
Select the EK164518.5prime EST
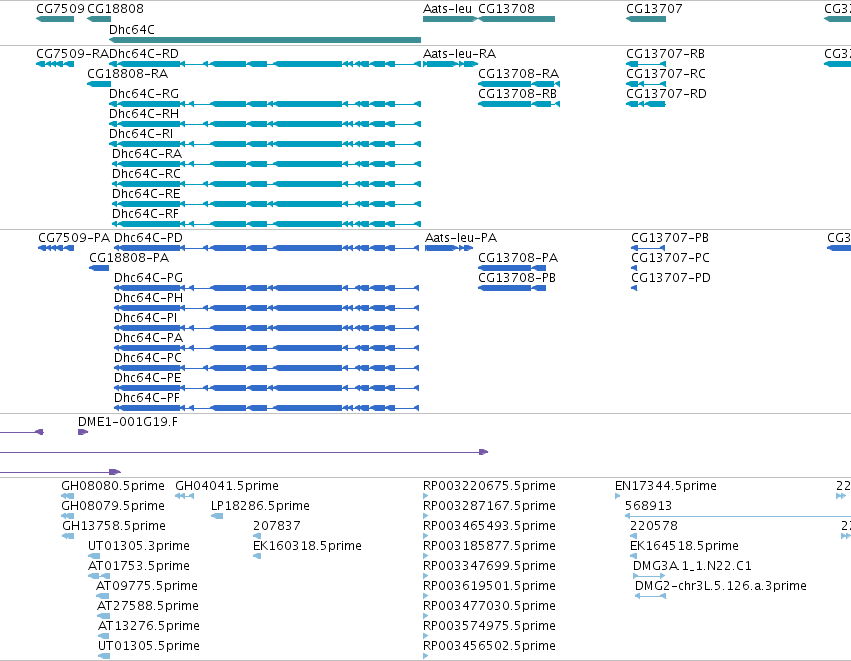[633, 556]
